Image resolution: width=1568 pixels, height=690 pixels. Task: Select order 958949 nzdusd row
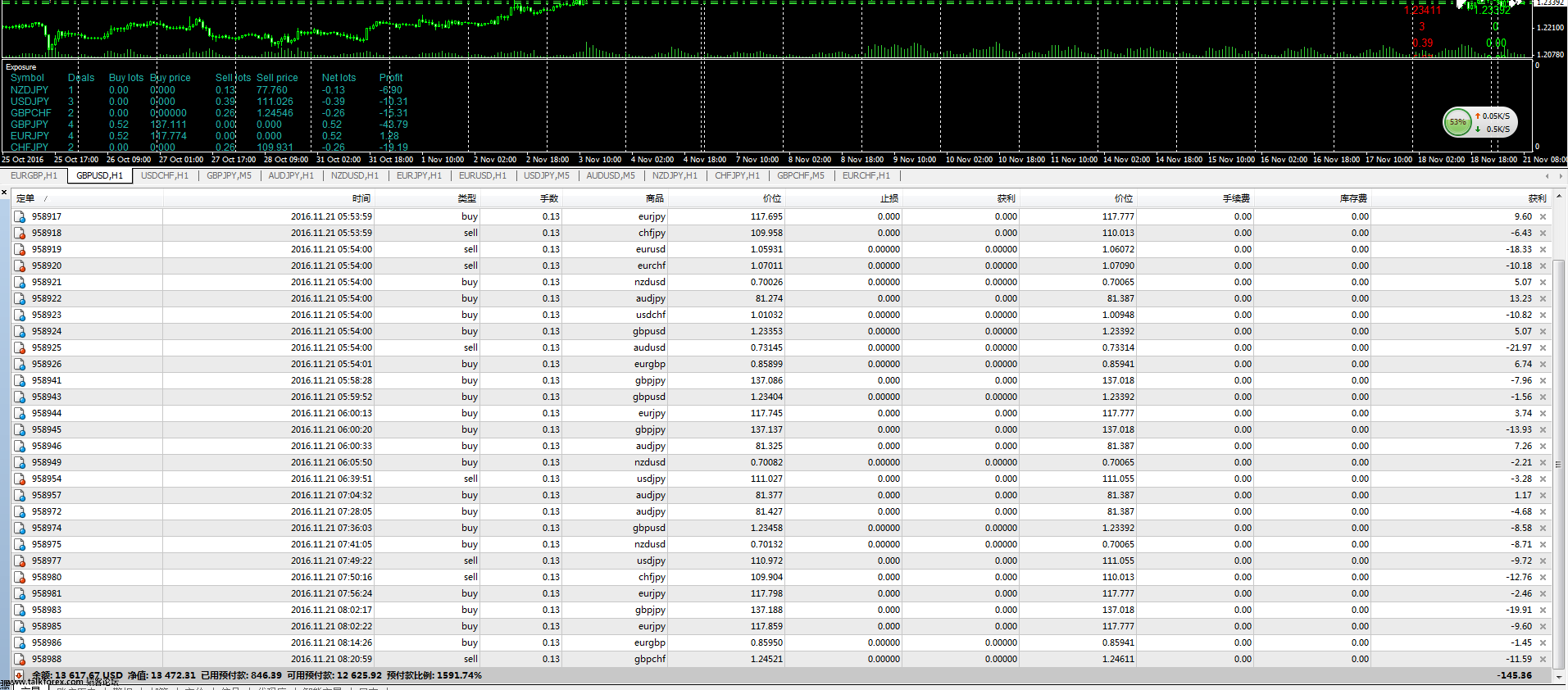(781, 462)
